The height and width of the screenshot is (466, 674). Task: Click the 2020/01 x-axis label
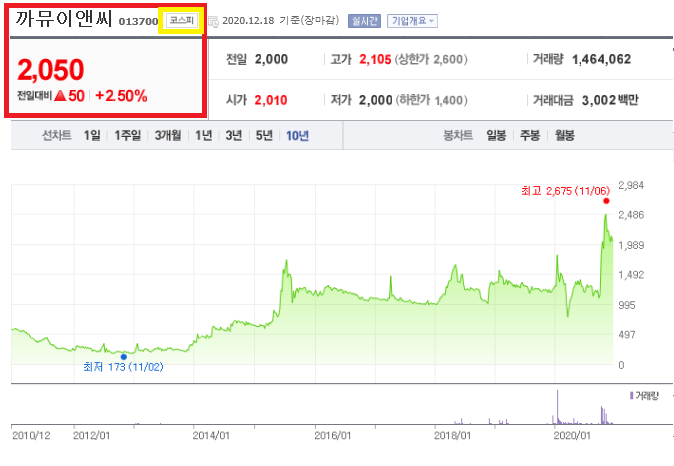(572, 435)
